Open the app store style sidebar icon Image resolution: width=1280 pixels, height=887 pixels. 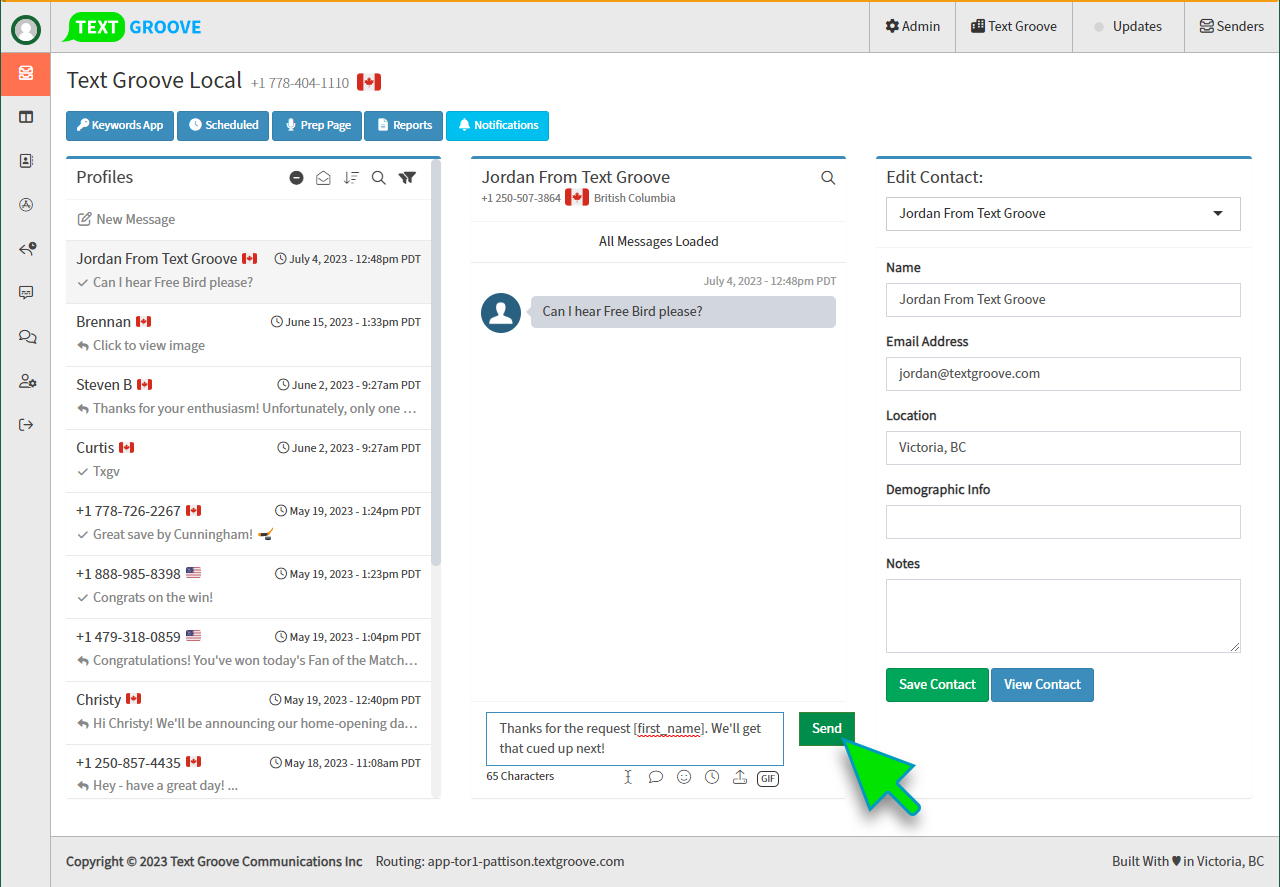26,205
